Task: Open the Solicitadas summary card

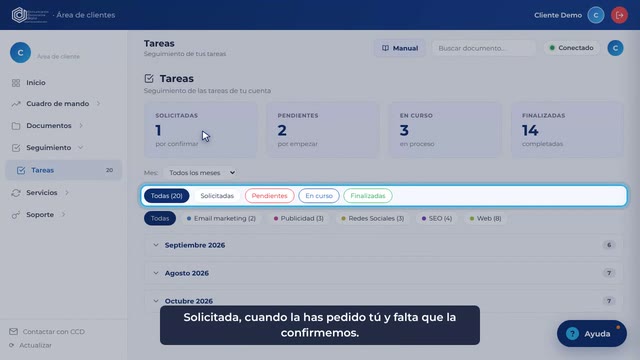Action: click(200, 130)
